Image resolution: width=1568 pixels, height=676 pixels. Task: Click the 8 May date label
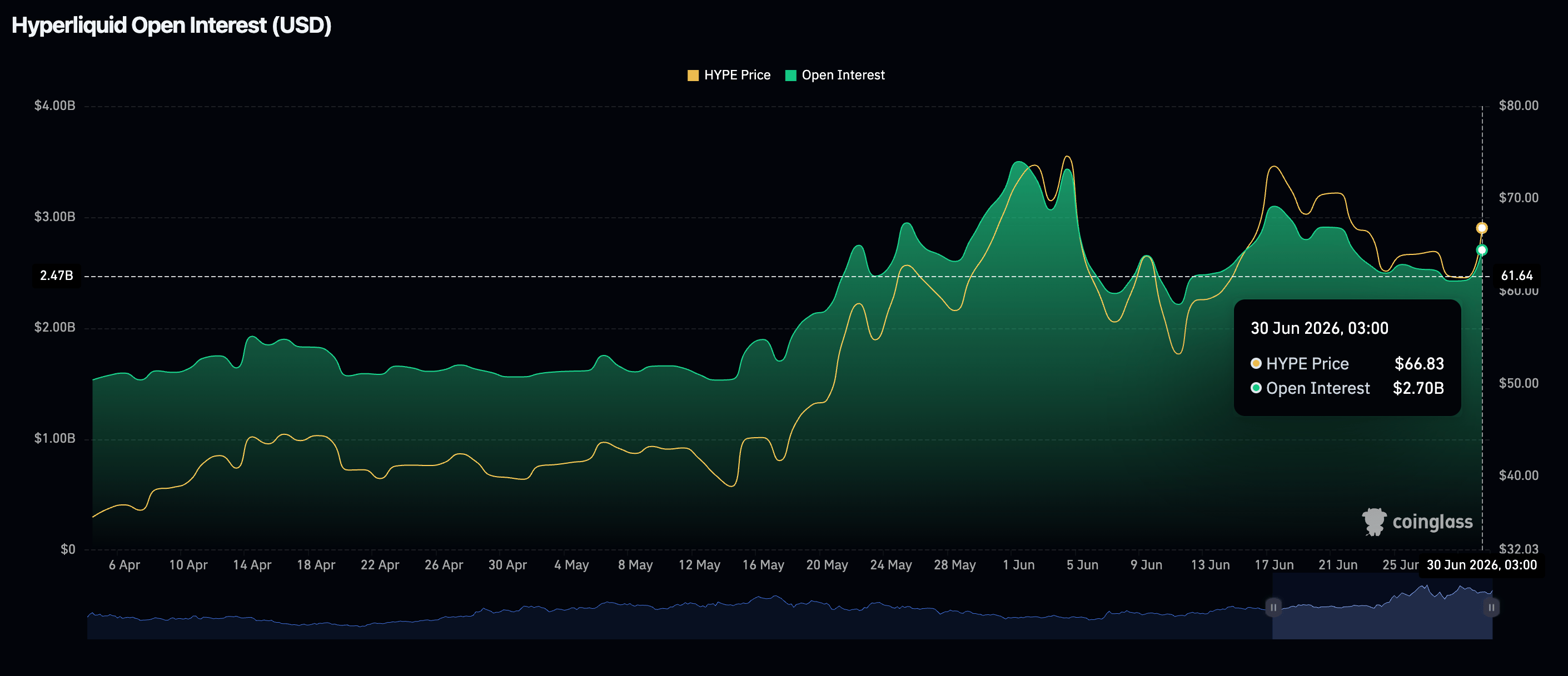click(635, 565)
